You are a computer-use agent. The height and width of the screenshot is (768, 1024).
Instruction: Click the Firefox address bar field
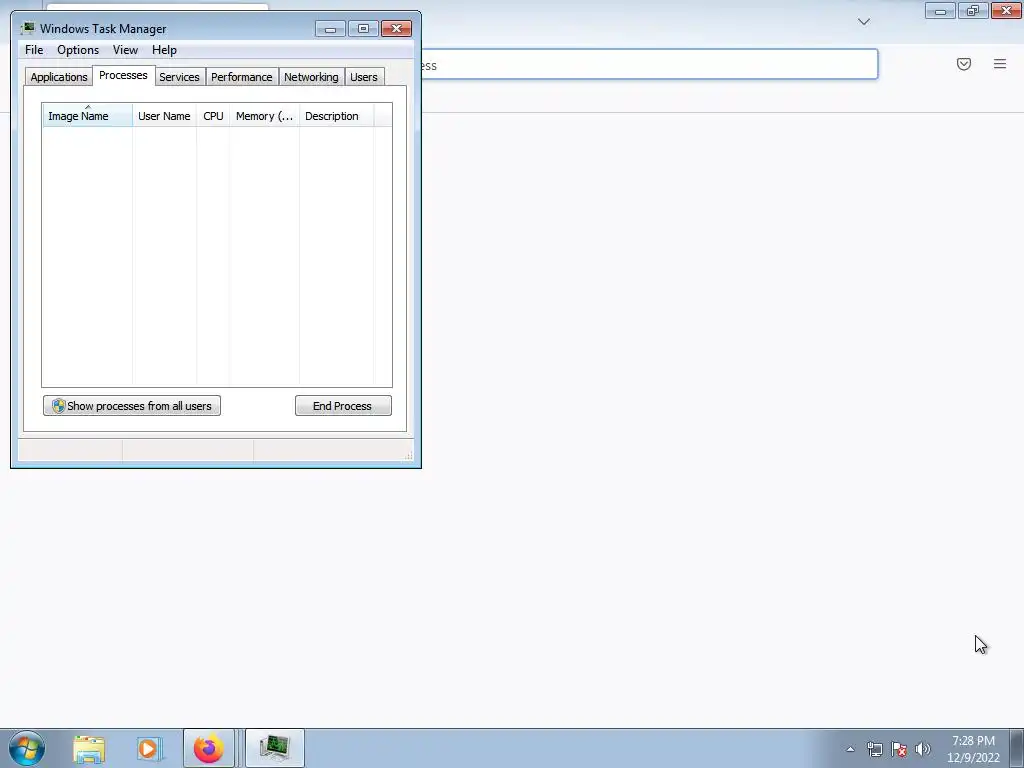click(649, 65)
